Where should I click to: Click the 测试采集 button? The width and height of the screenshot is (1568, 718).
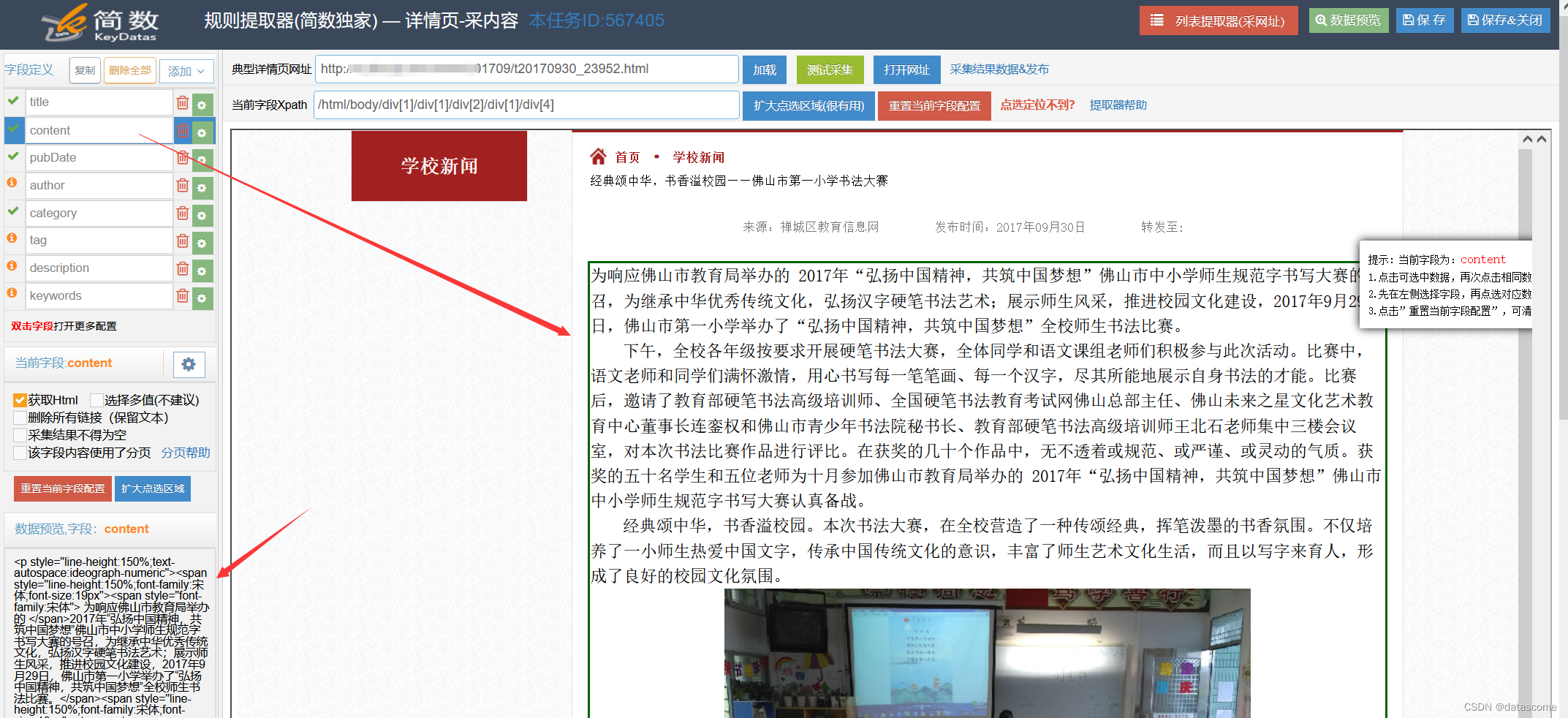[x=830, y=69]
